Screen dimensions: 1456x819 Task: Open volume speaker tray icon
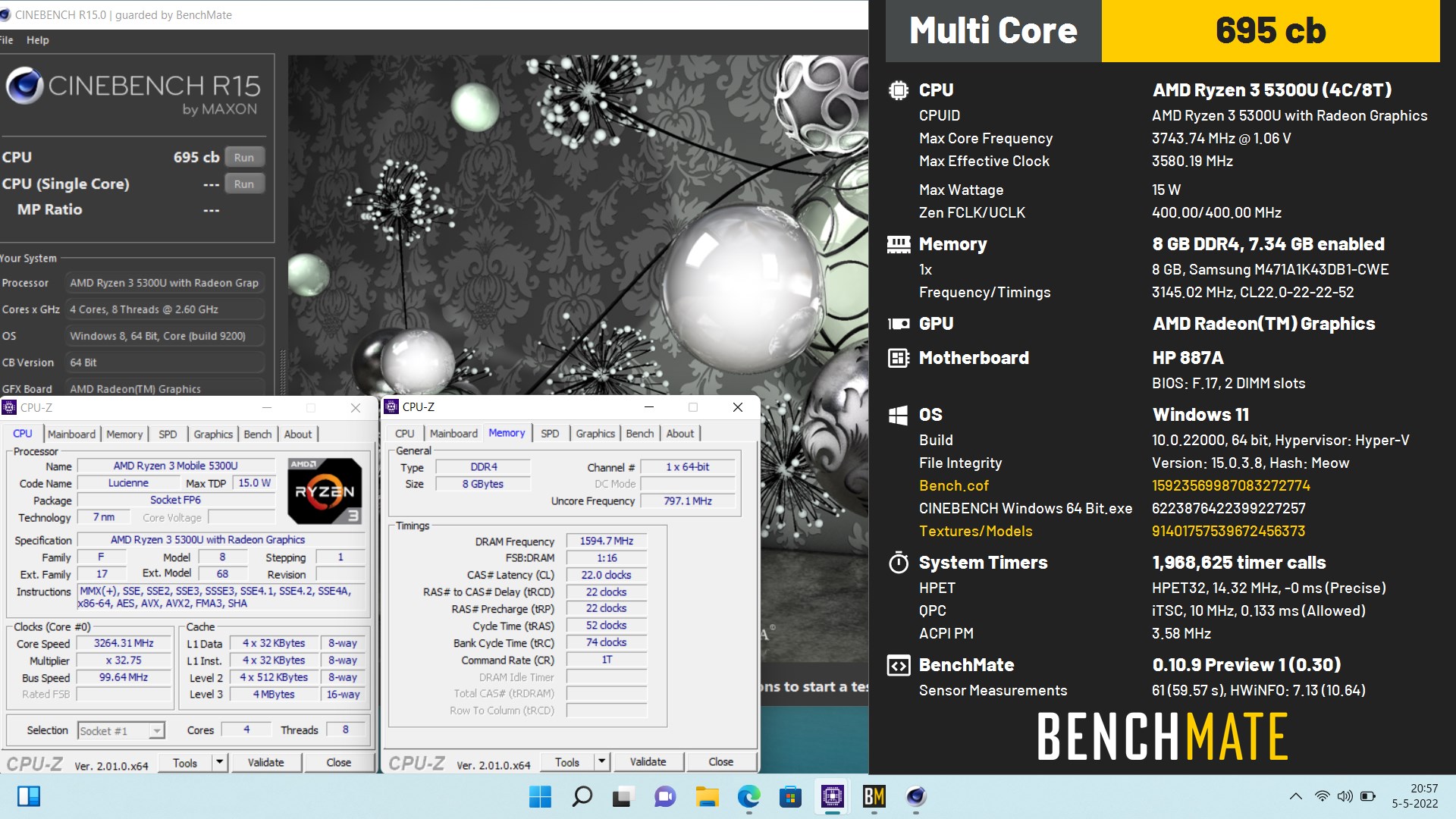pyautogui.click(x=1345, y=796)
